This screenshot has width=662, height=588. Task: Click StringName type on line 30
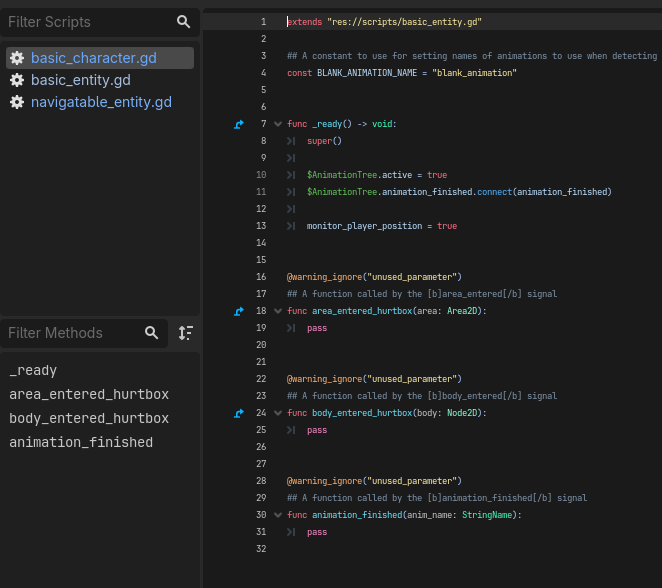coord(487,515)
